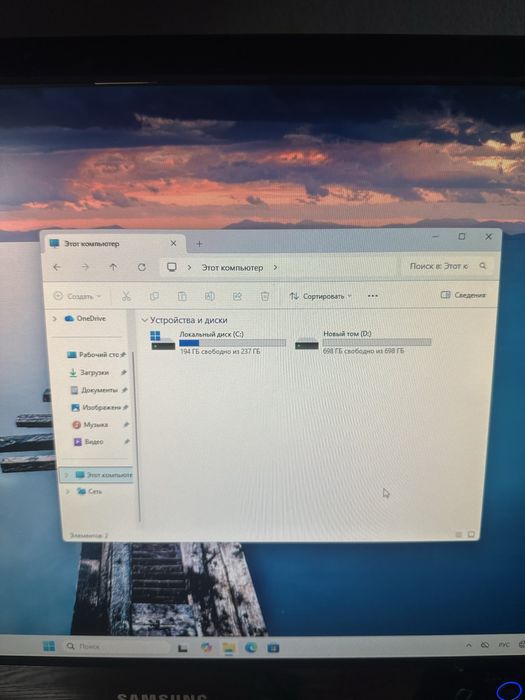Image resolution: width=525 pixels, height=700 pixels.
Task: Switch the РУС input language indicator
Action: (504, 645)
